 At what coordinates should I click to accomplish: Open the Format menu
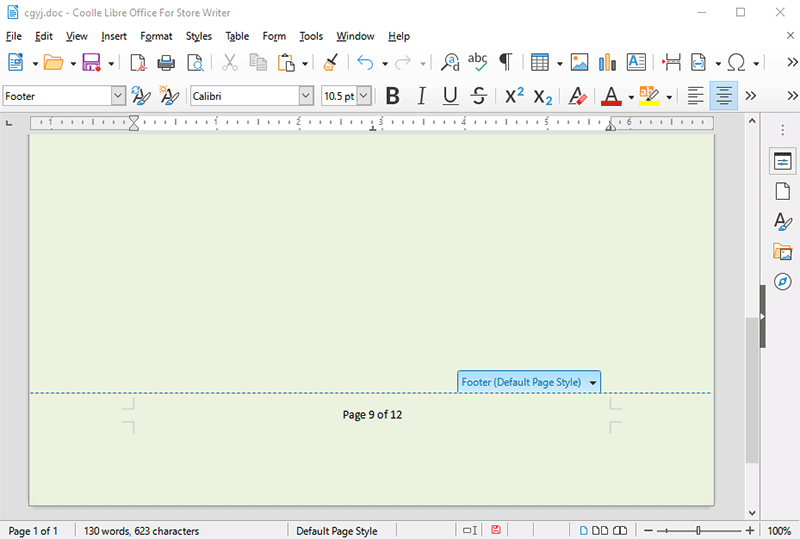point(156,36)
